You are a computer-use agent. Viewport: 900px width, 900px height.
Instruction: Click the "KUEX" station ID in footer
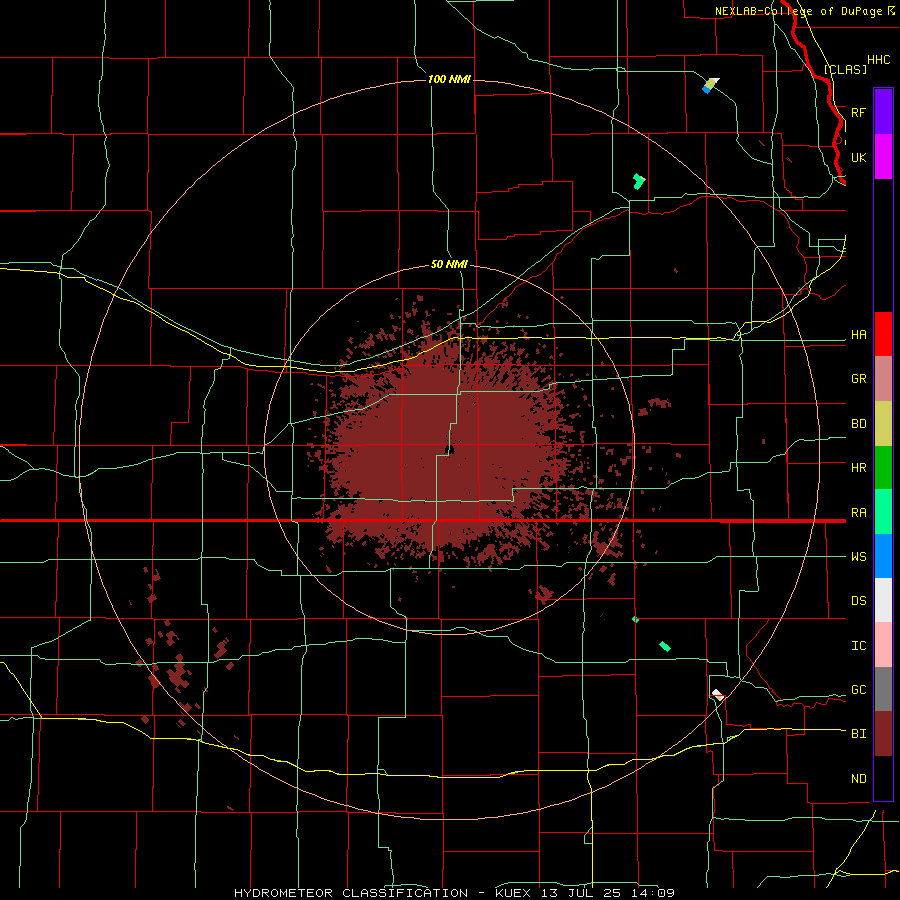(513, 893)
